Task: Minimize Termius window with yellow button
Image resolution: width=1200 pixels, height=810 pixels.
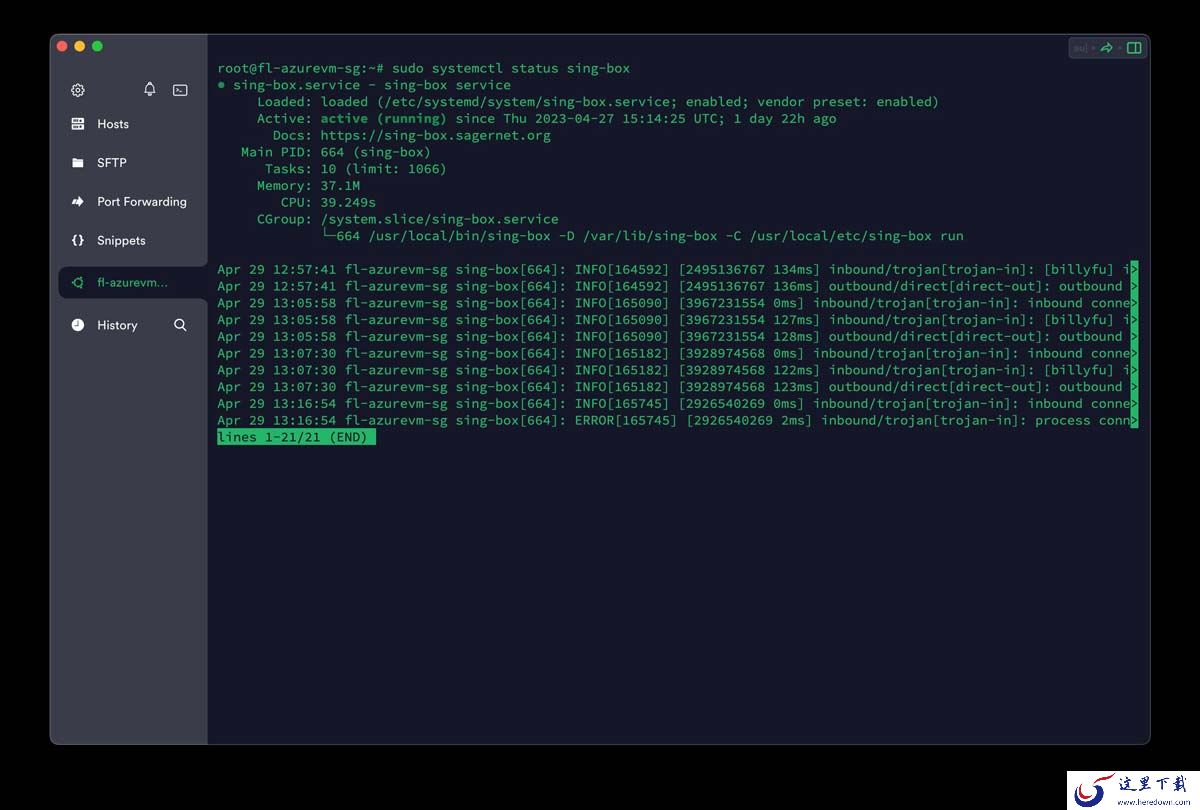Action: point(80,46)
